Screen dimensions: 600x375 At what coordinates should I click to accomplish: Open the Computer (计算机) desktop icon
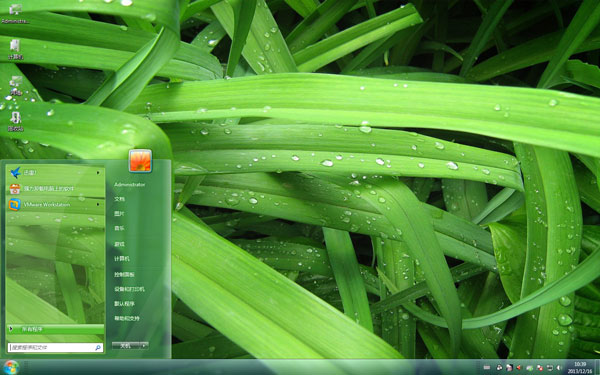point(15,49)
